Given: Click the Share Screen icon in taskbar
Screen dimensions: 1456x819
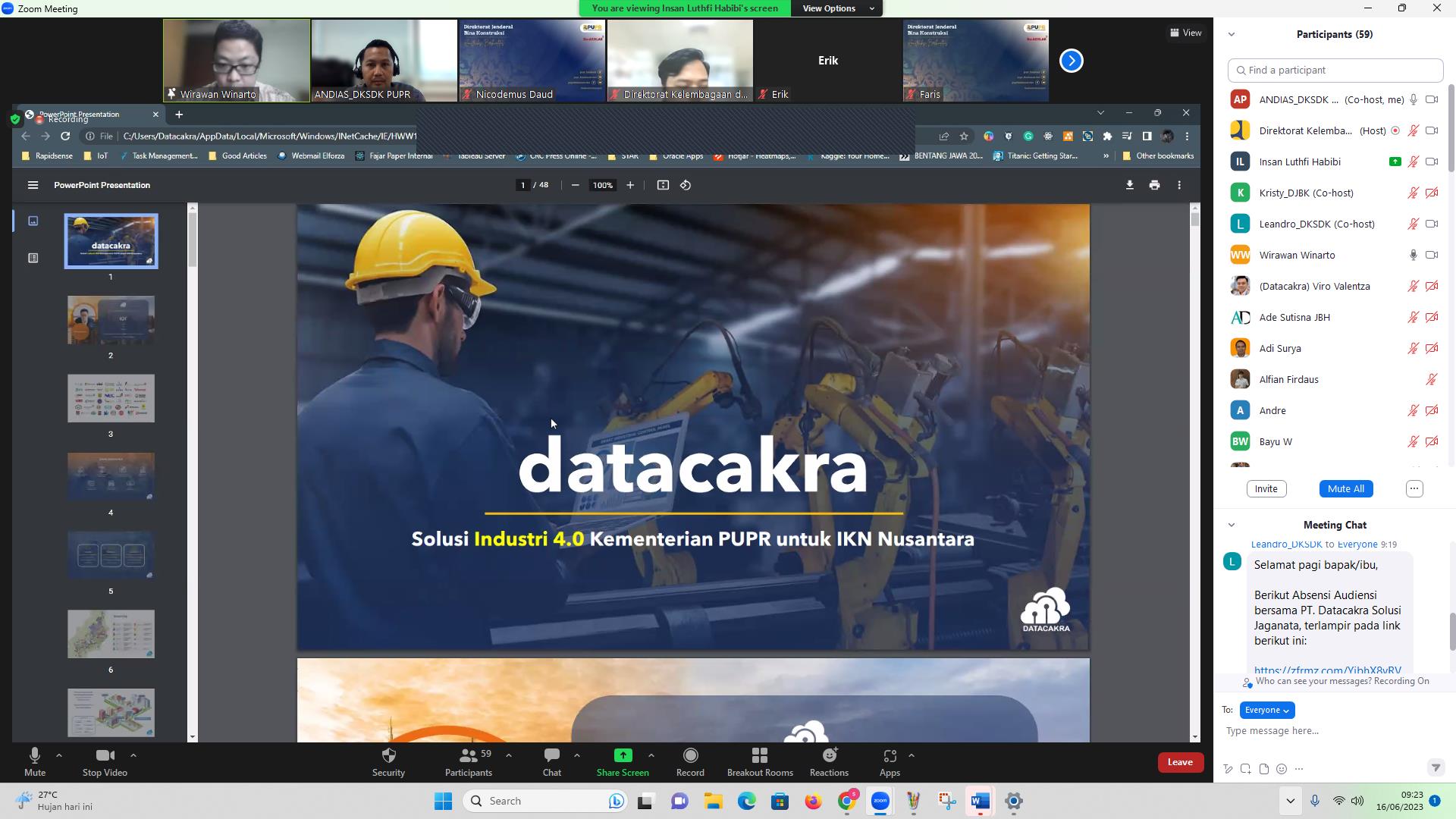Looking at the screenshot, I should [x=621, y=755].
